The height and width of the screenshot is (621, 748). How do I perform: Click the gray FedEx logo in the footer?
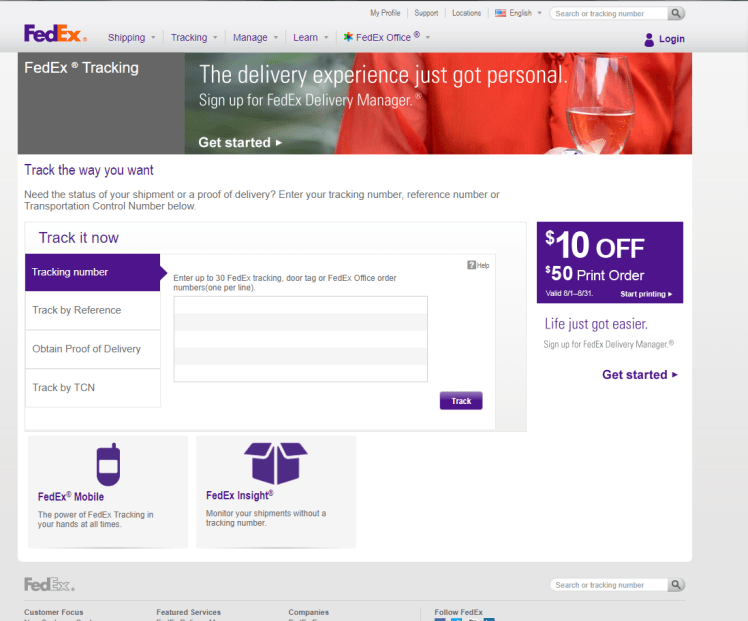click(x=49, y=584)
